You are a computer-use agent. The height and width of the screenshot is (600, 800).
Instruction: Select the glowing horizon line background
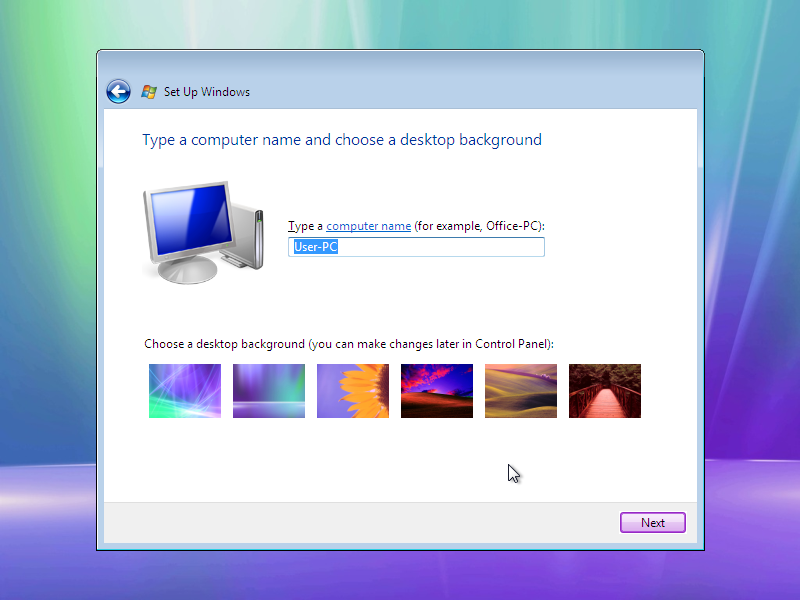[268, 390]
